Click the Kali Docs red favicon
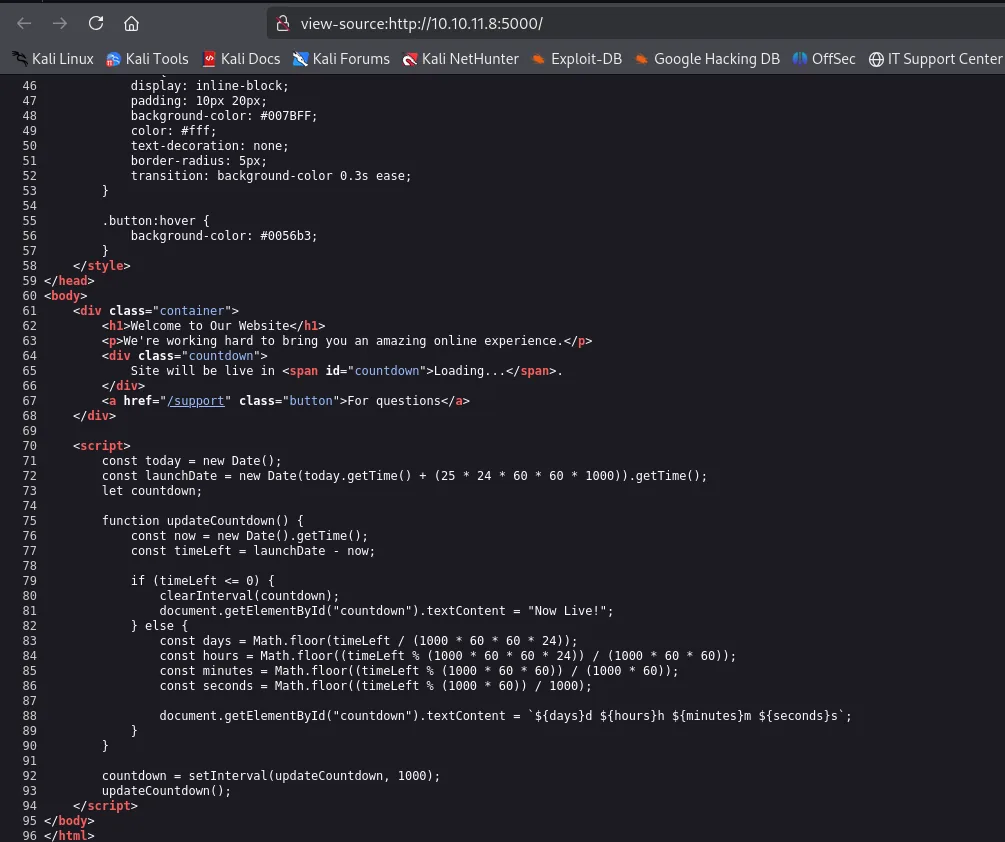 tap(209, 59)
